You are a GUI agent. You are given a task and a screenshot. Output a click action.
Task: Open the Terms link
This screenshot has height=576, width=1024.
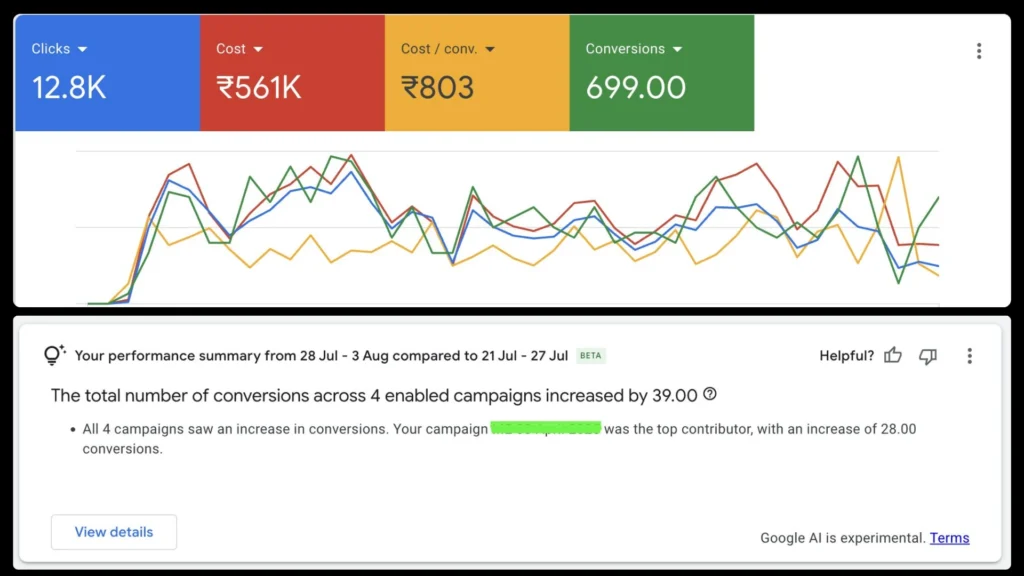pyautogui.click(x=949, y=538)
